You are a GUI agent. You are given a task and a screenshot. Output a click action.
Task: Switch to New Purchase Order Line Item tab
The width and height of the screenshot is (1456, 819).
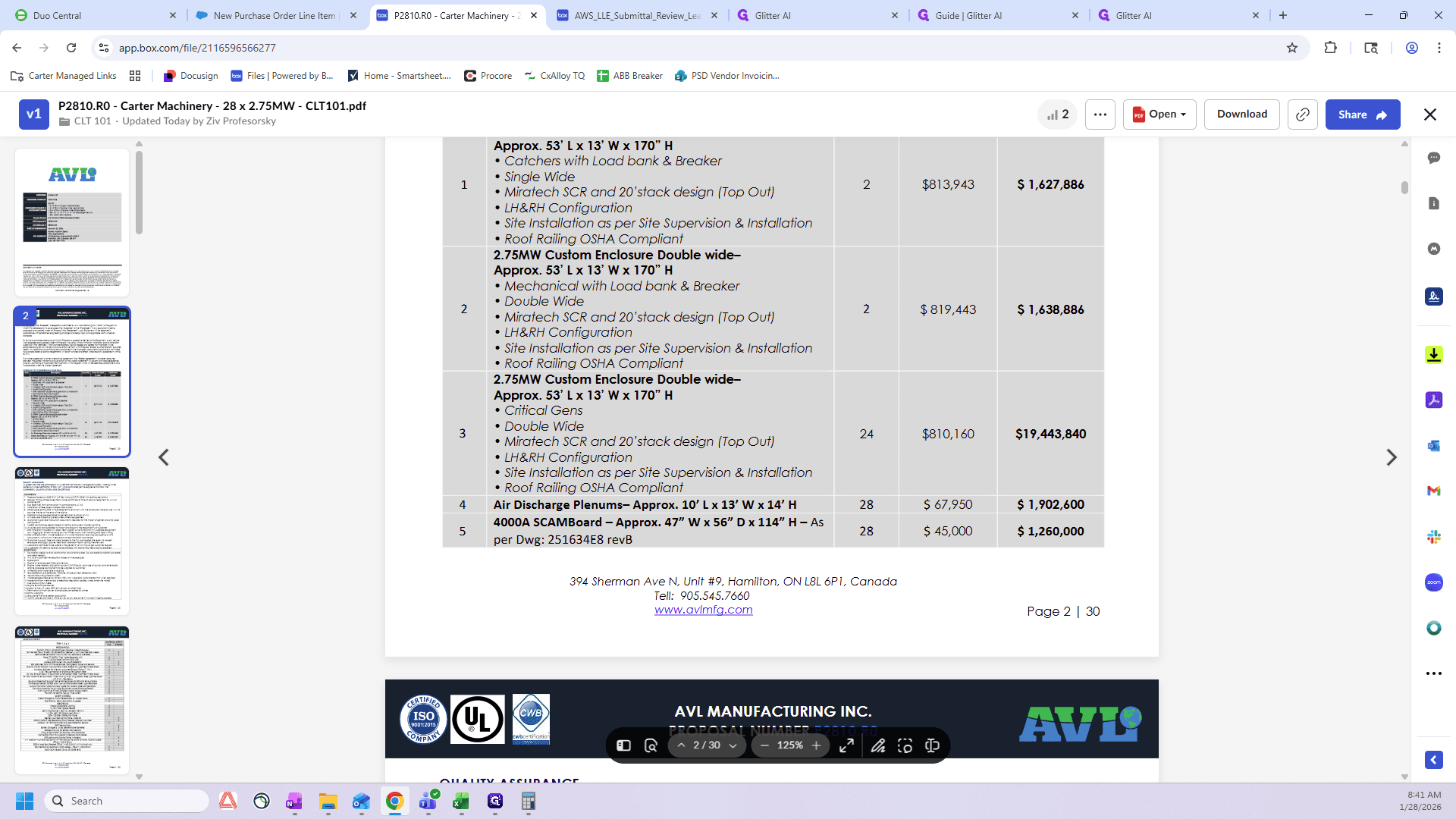[x=275, y=15]
